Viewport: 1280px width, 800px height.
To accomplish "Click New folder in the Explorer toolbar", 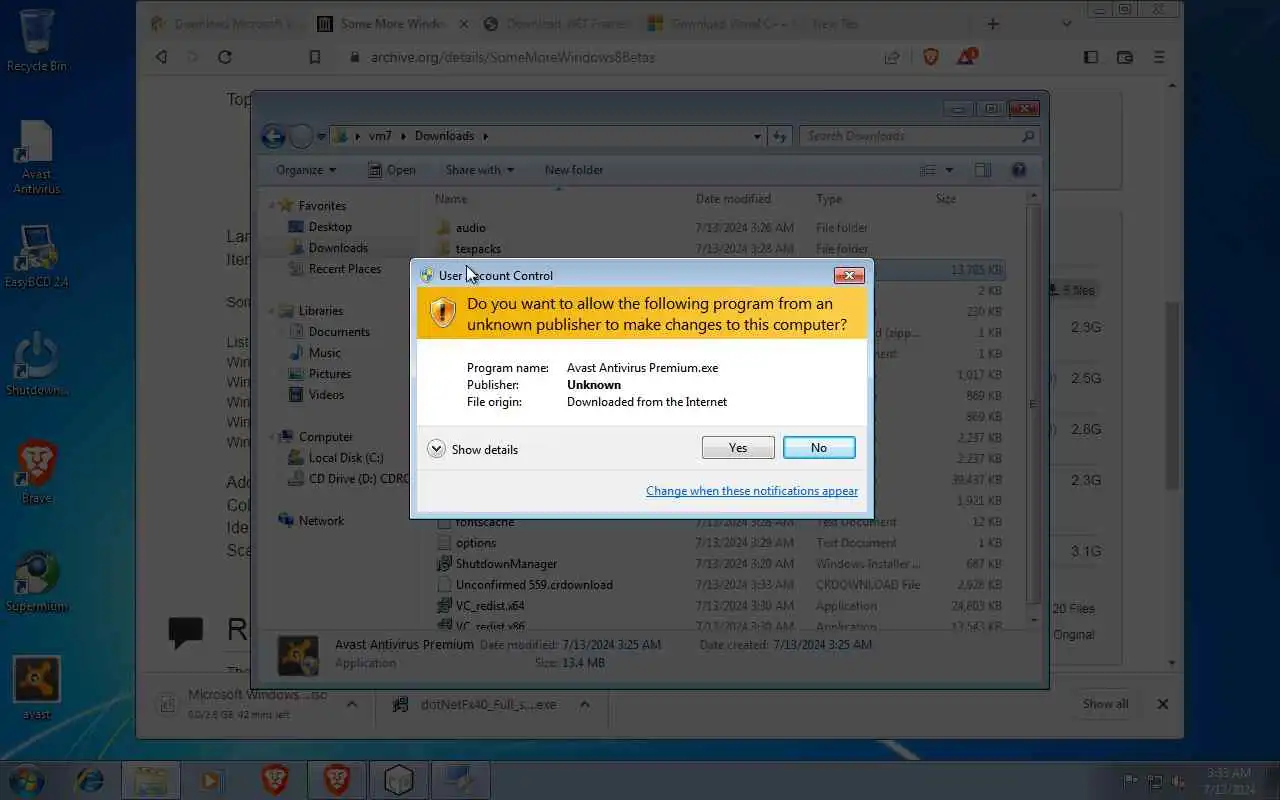I will tap(574, 170).
